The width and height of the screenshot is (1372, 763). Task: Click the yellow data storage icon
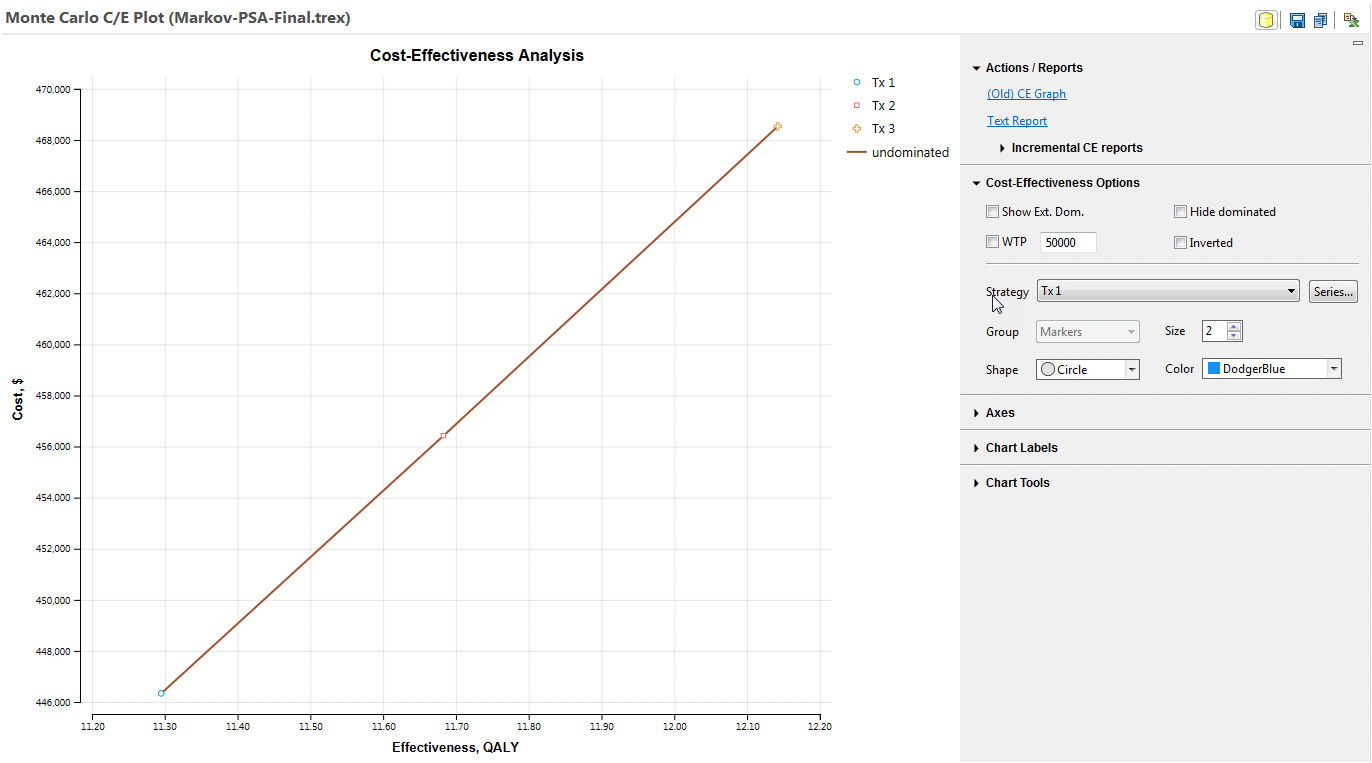1266,19
